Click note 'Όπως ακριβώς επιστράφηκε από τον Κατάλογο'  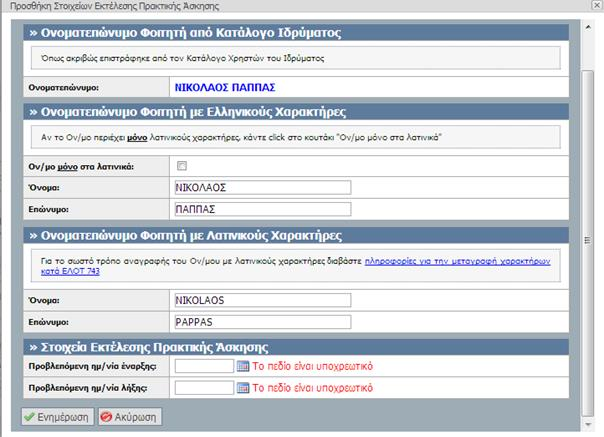tap(183, 58)
